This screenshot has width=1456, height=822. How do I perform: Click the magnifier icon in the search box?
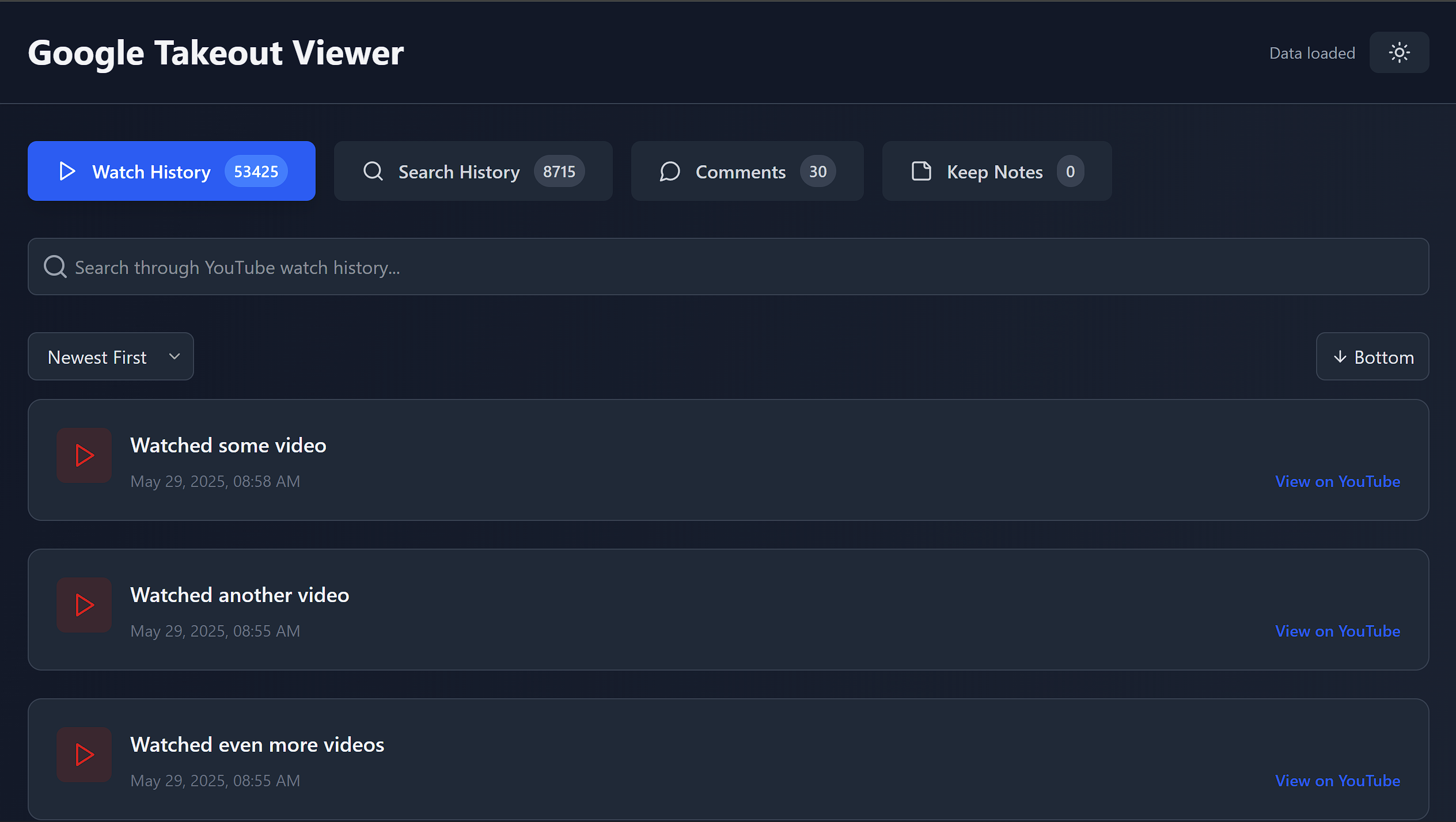point(55,267)
